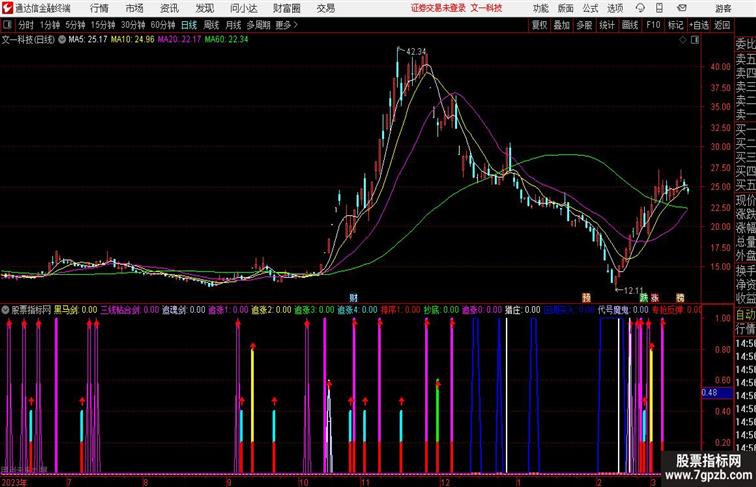
Task: Switch to 5分钟 period tab
Action: (75, 25)
